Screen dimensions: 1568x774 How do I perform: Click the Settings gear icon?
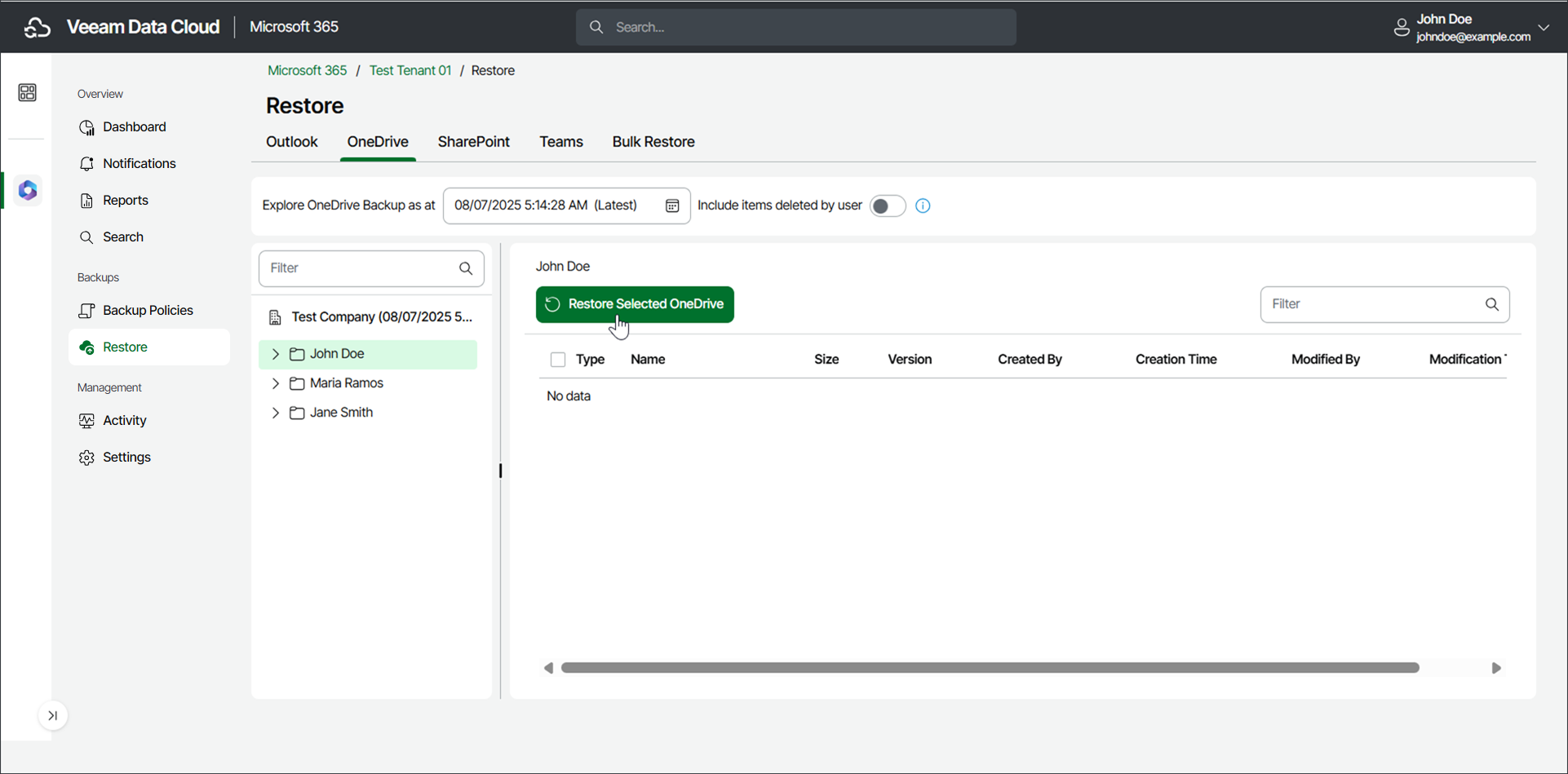click(x=86, y=458)
